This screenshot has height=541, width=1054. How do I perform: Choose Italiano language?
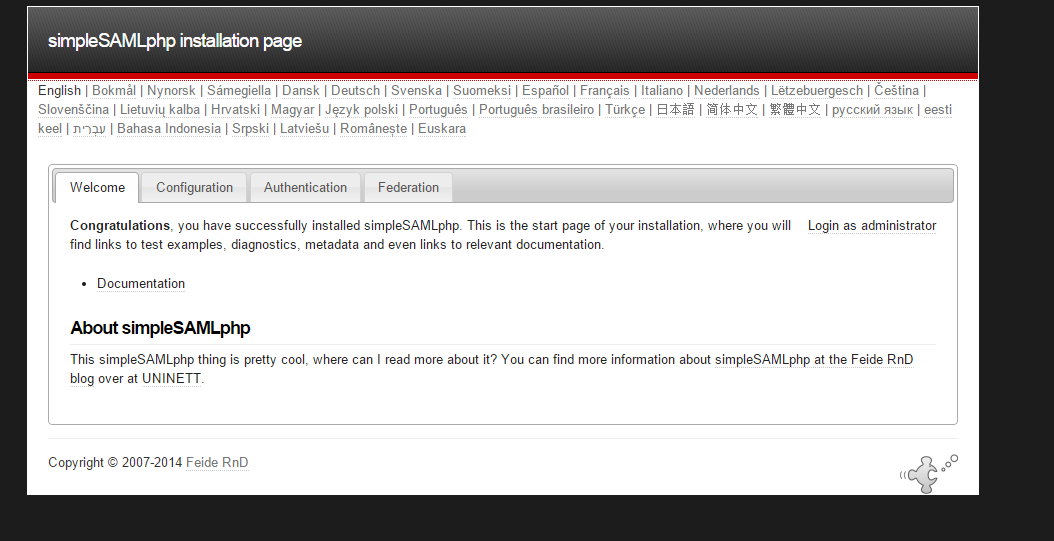tap(662, 91)
